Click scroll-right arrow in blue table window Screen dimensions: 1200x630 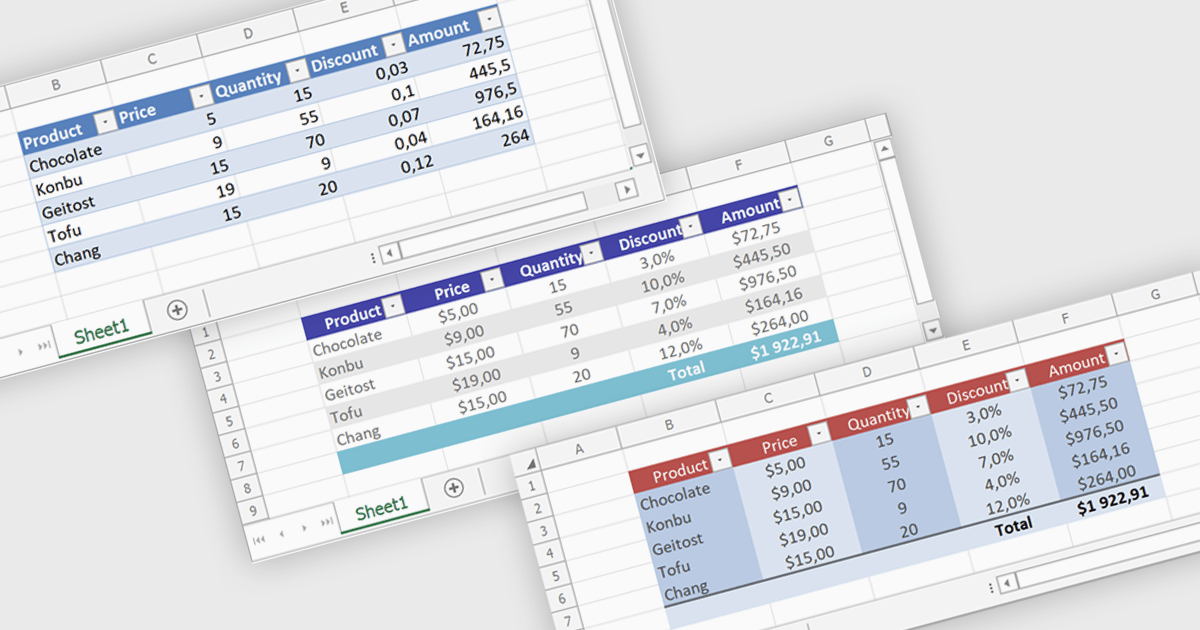(x=626, y=188)
